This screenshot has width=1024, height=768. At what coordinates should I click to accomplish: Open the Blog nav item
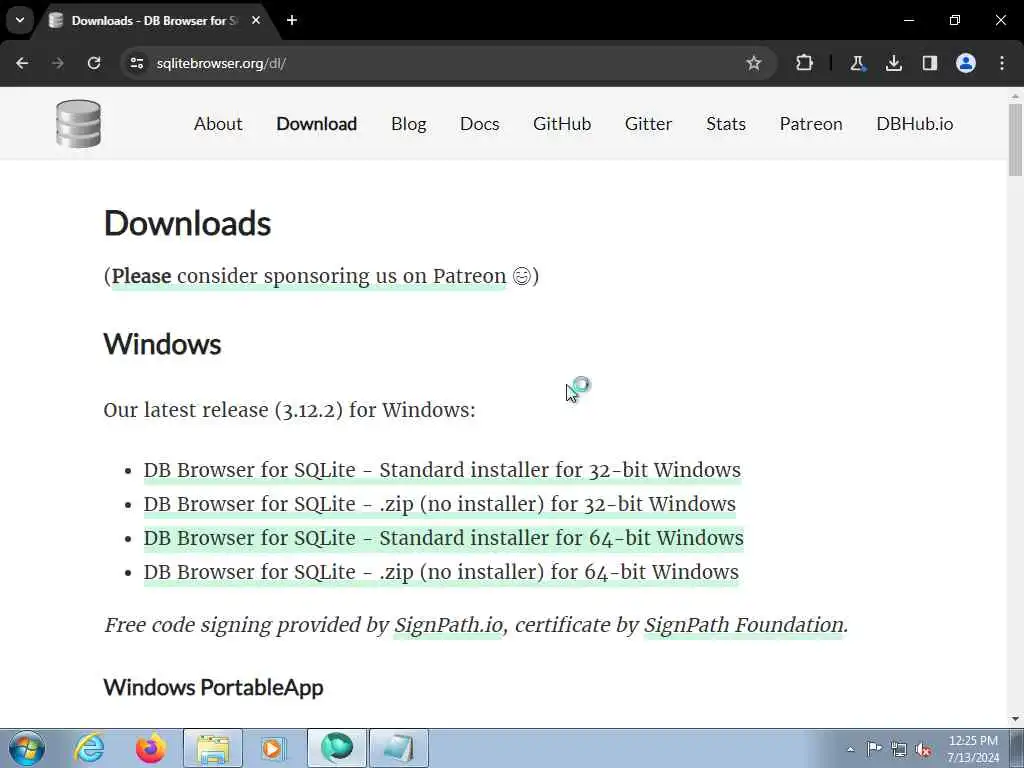pos(409,123)
